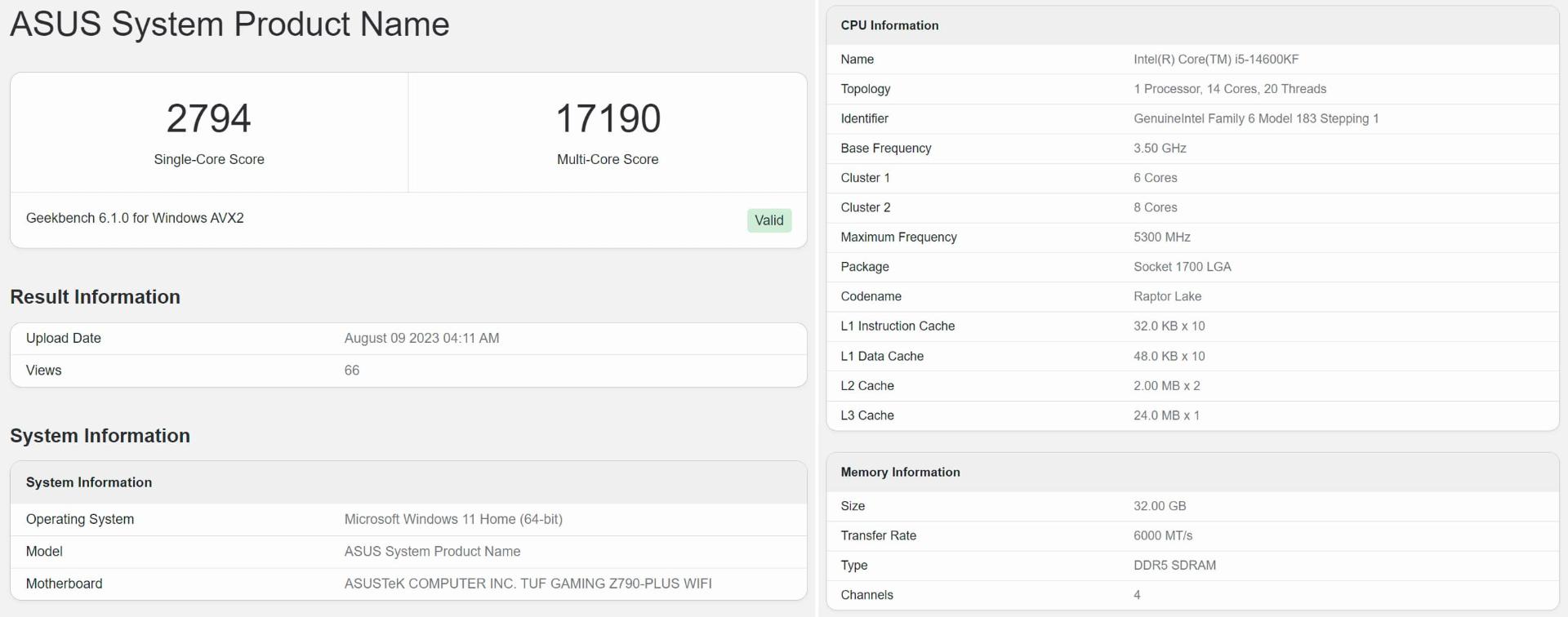Screen dimensions: 1568x617
Task: Select codename value 'Raptor Lake'
Action: tap(1168, 296)
